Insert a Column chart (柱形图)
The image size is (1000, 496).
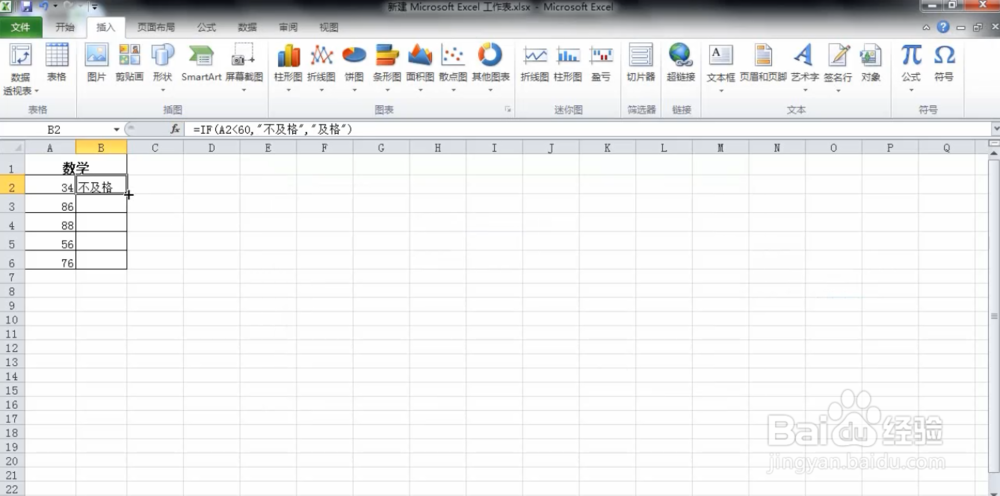tap(288, 67)
